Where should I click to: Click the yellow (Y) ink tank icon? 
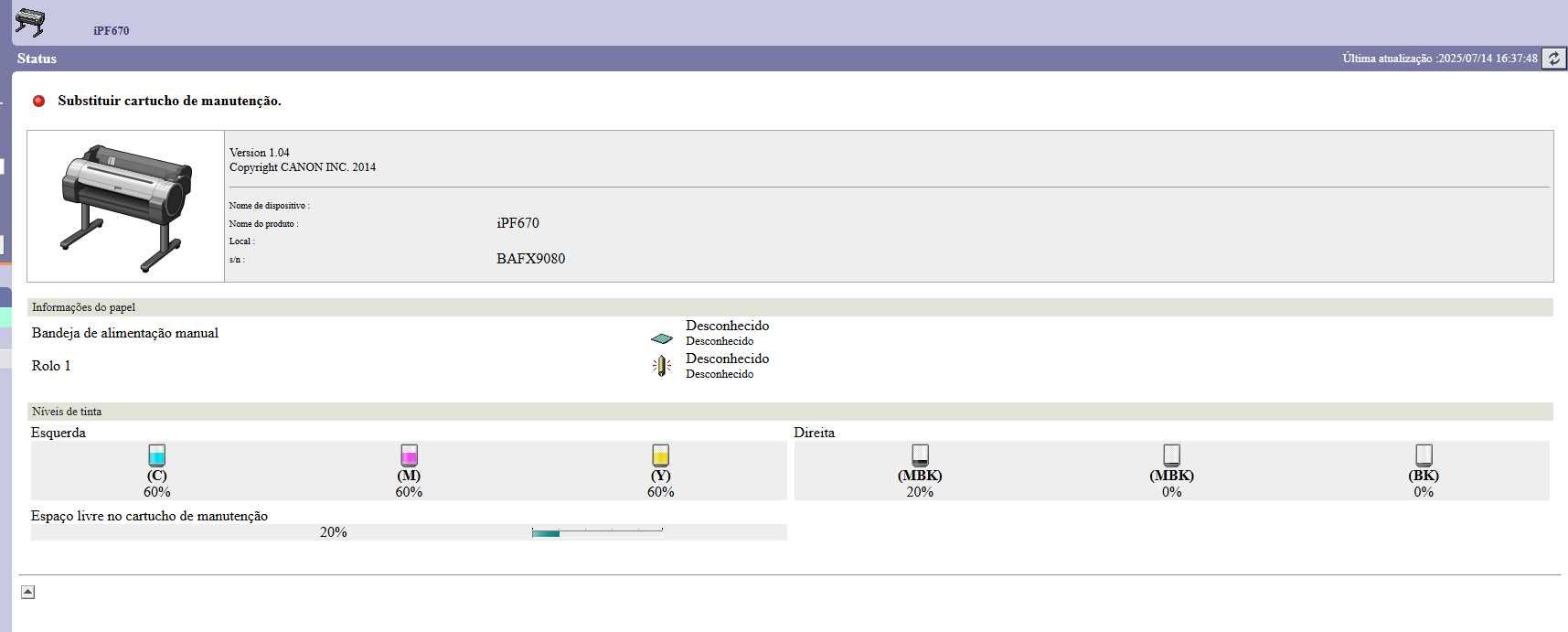tap(660, 455)
